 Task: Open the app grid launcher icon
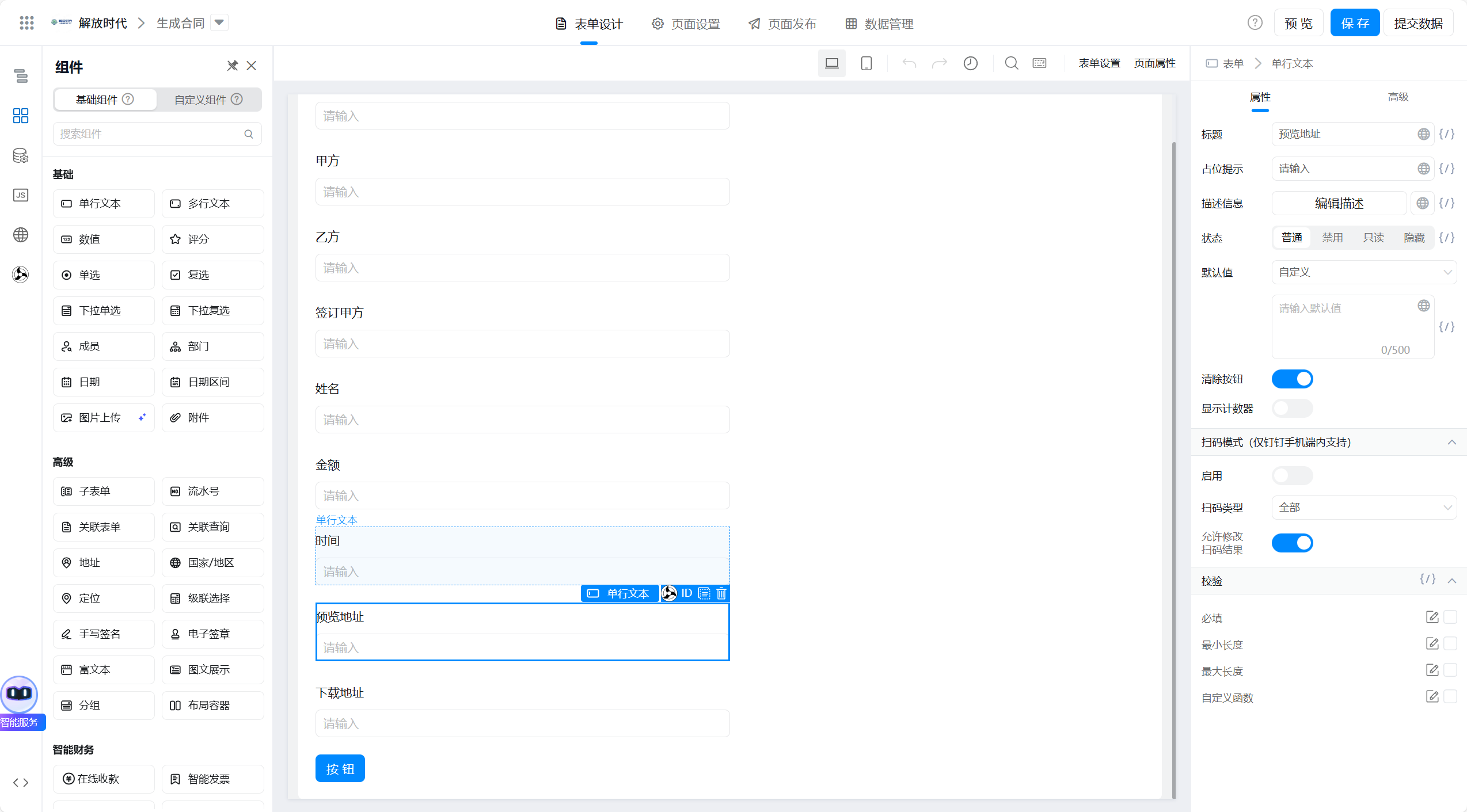click(x=26, y=23)
